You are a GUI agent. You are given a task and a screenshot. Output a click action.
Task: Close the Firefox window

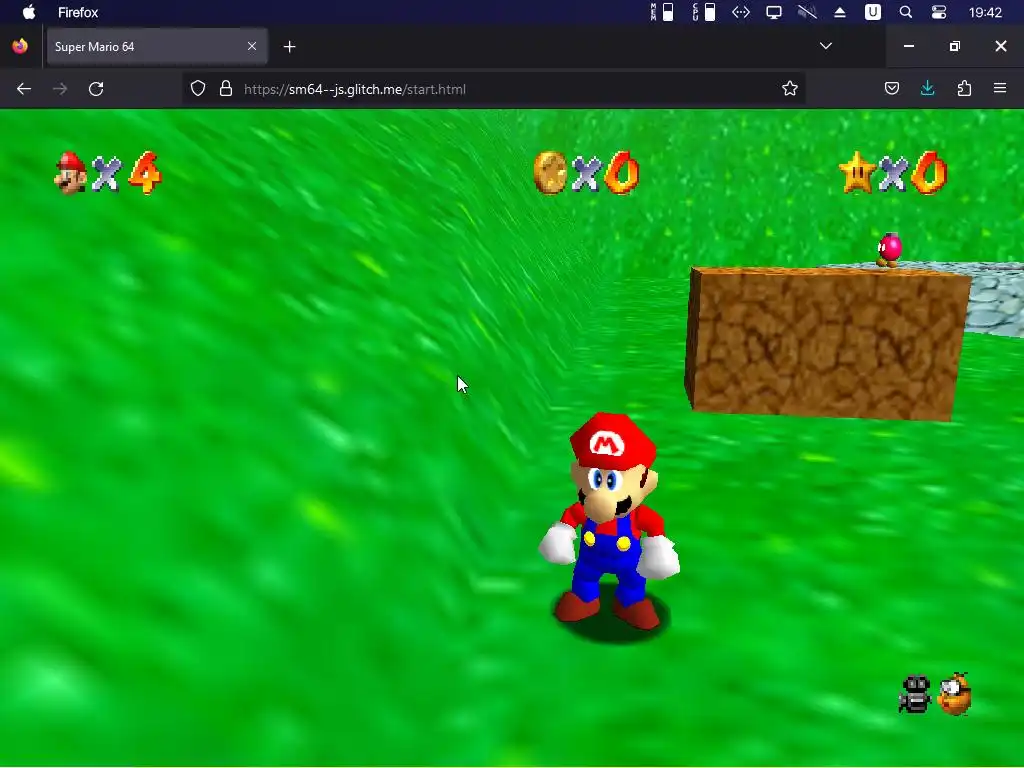click(x=1000, y=46)
